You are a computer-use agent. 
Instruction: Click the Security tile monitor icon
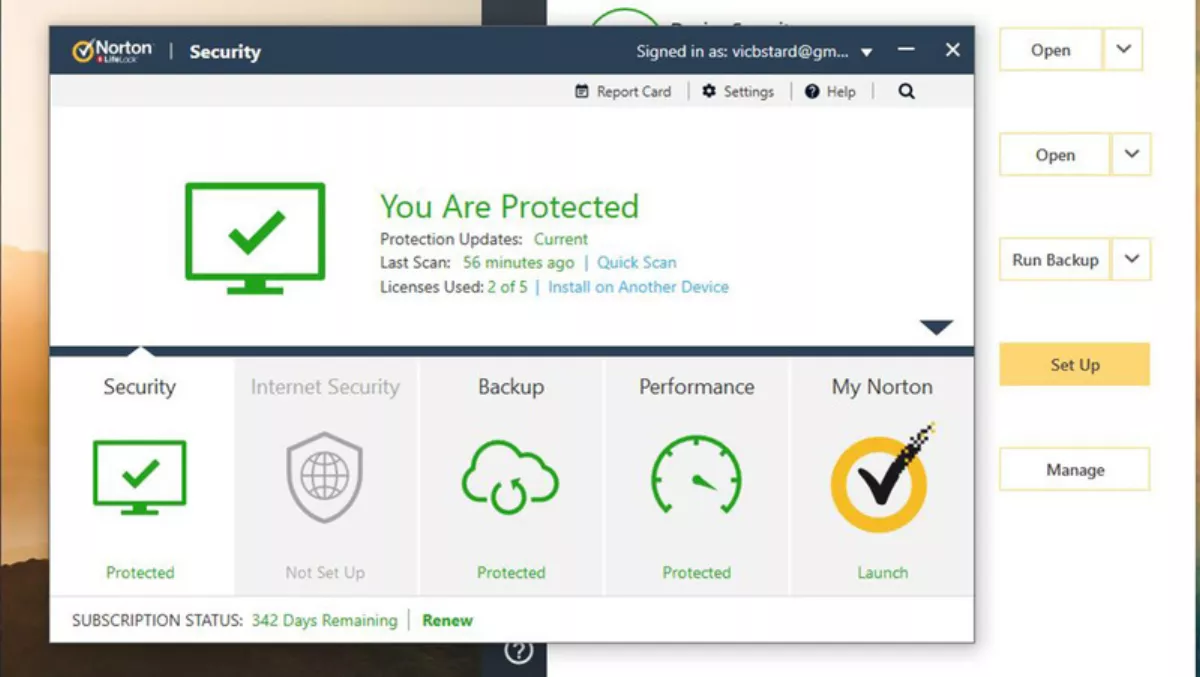(139, 477)
